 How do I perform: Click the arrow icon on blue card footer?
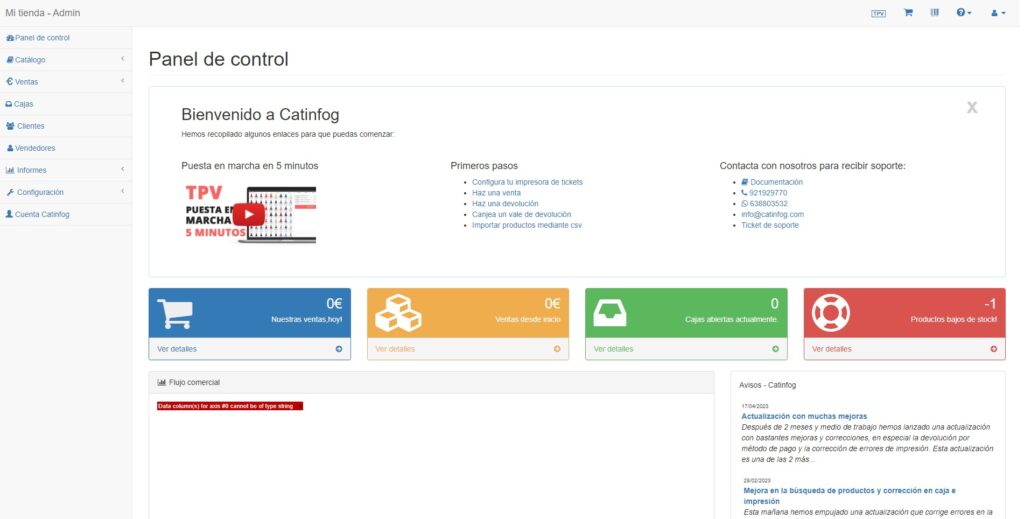339,349
